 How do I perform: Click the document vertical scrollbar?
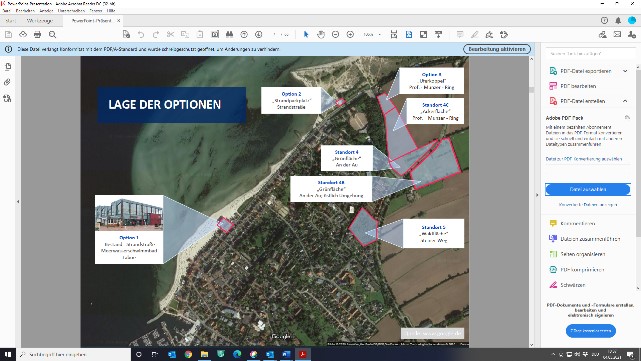(531, 202)
